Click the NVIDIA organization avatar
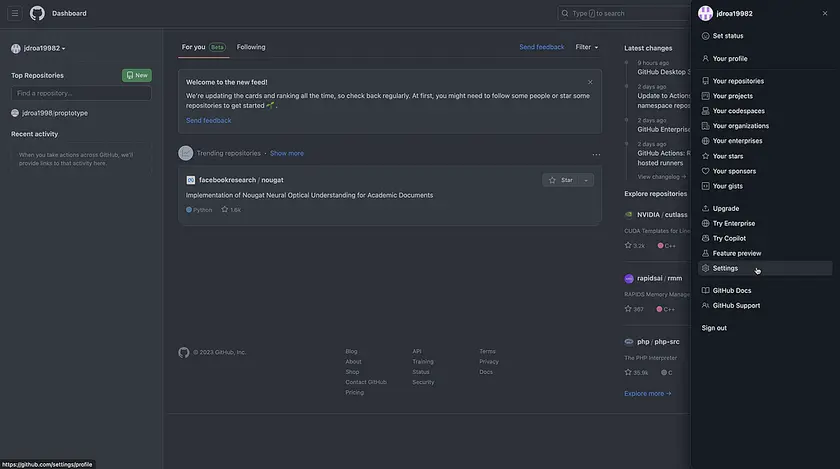840x469 pixels. 628,215
